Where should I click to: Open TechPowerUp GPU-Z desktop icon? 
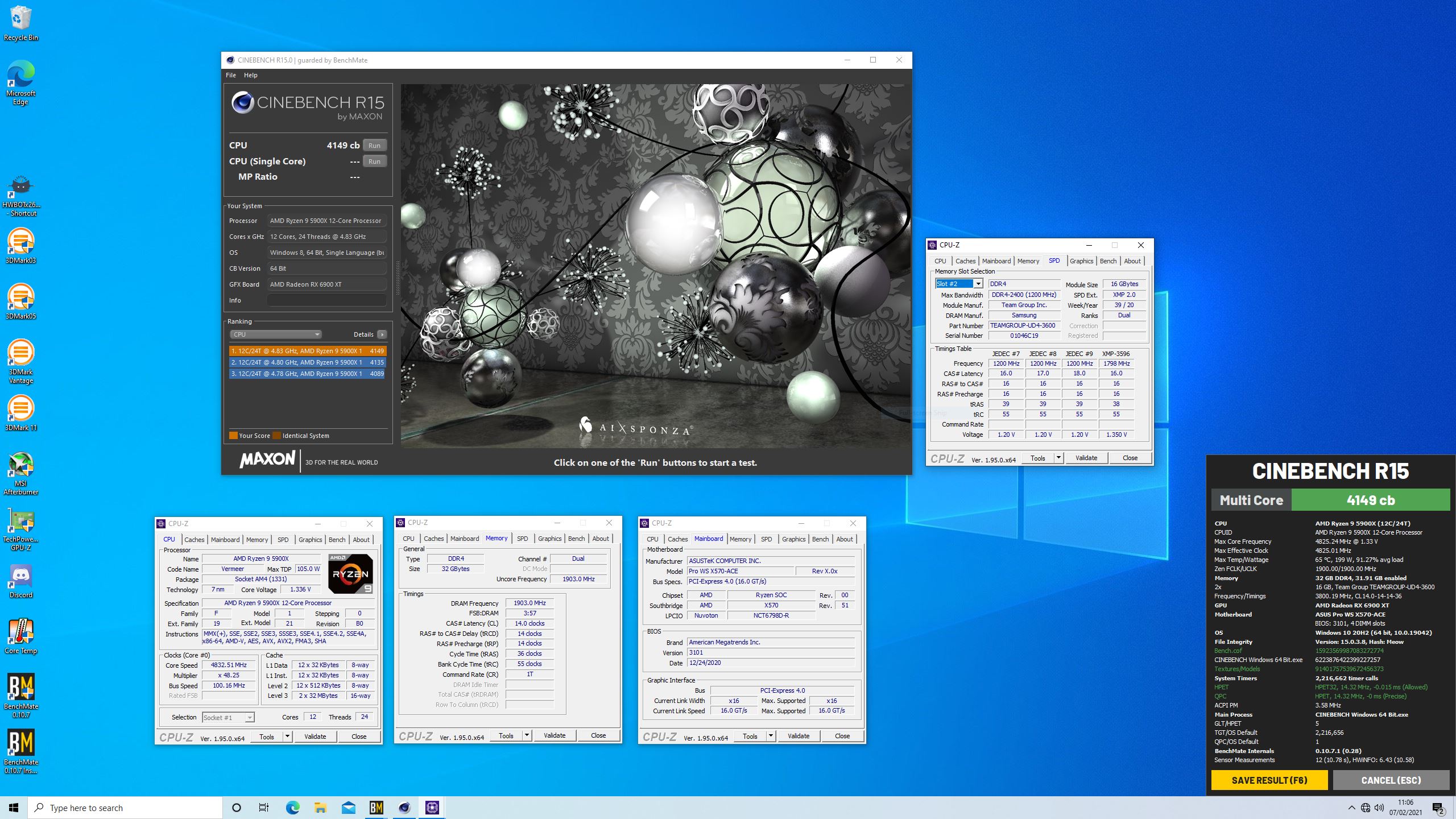point(20,529)
